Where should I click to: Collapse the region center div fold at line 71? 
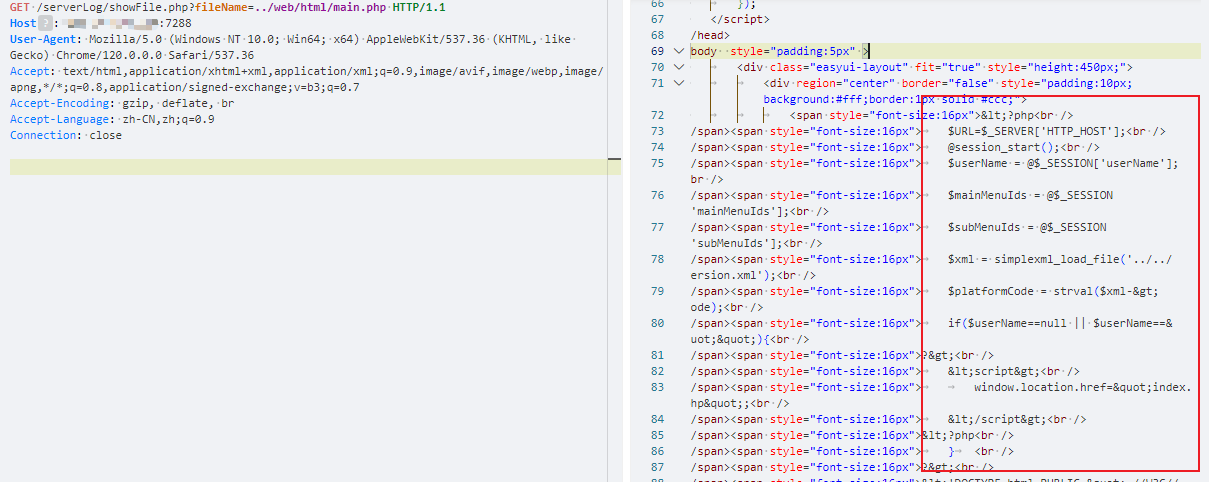[680, 83]
